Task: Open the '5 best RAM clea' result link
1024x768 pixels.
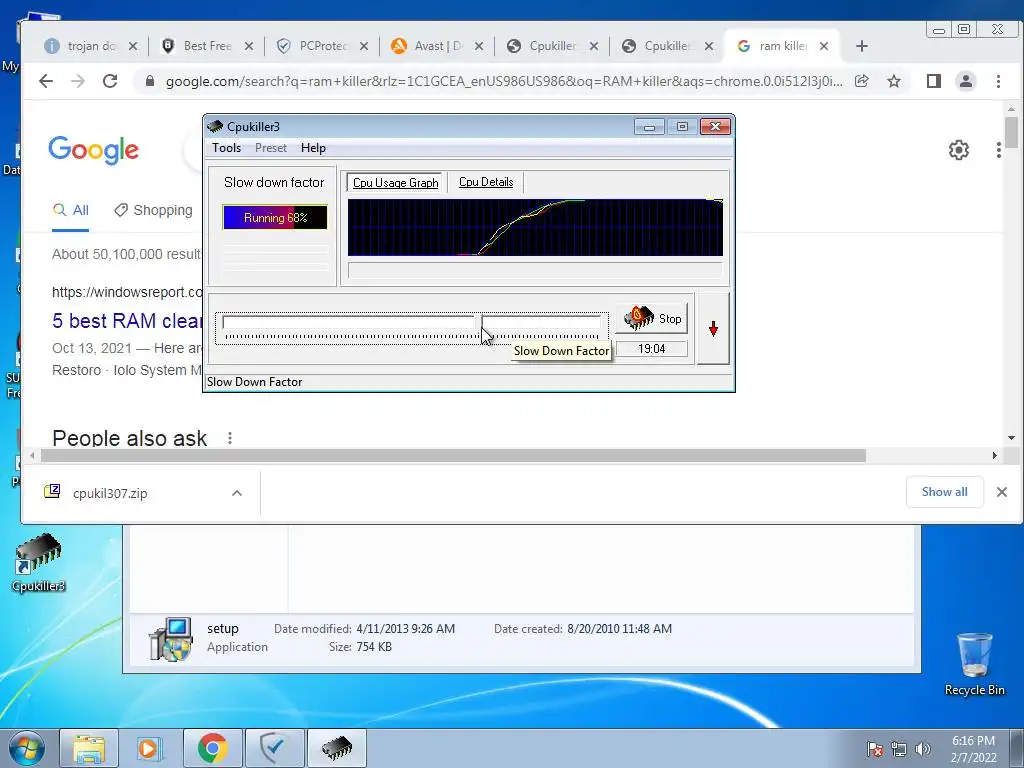Action: click(127, 321)
